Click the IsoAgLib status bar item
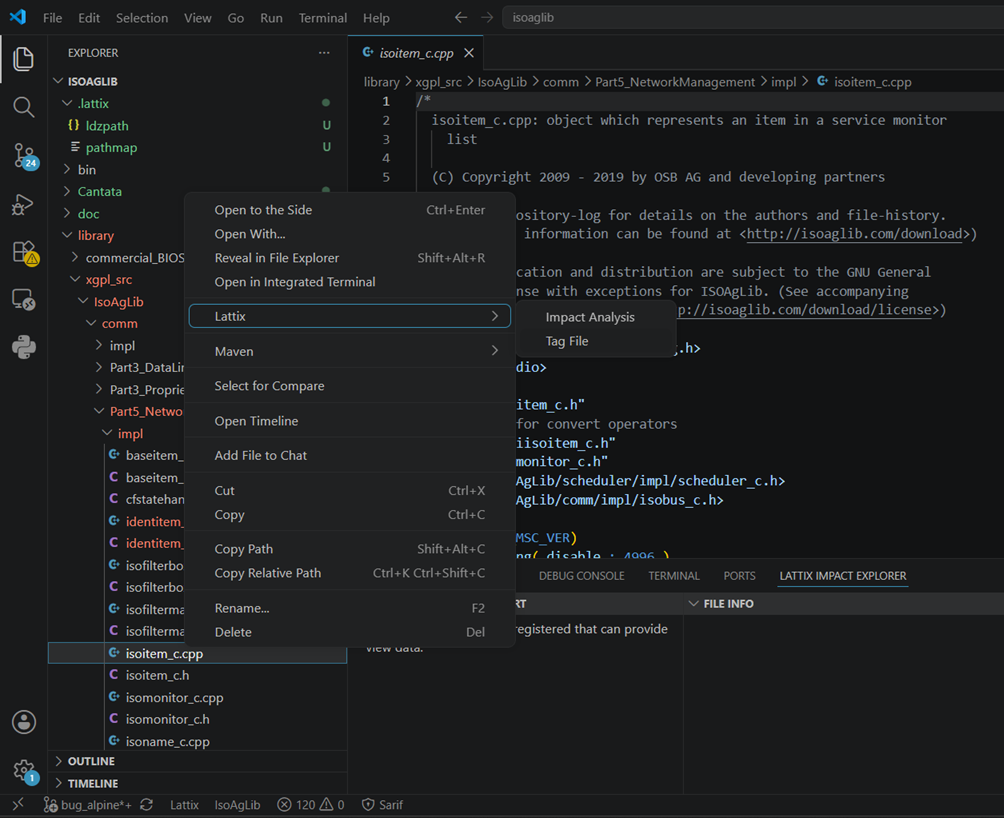Screen dimensions: 1004x818 238,805
